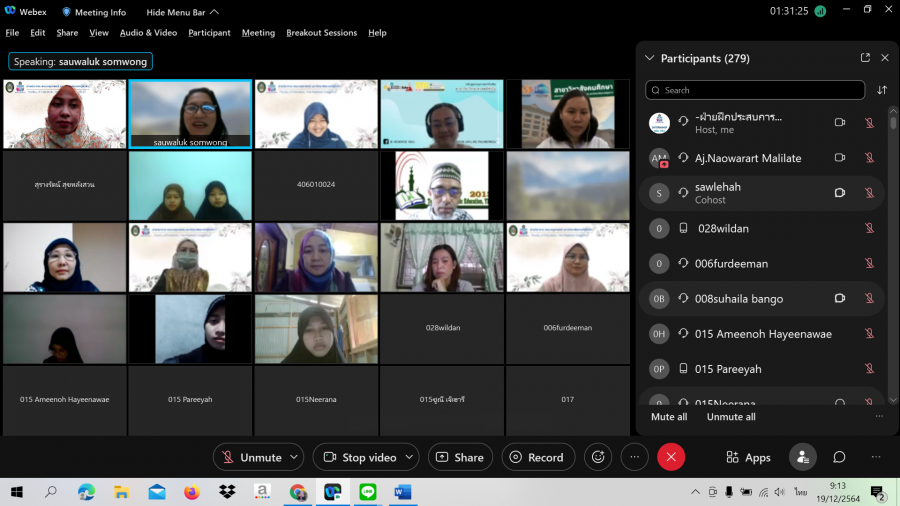The image size is (900, 506).
Task: Open the Reactions smiley icon
Action: tap(598, 457)
